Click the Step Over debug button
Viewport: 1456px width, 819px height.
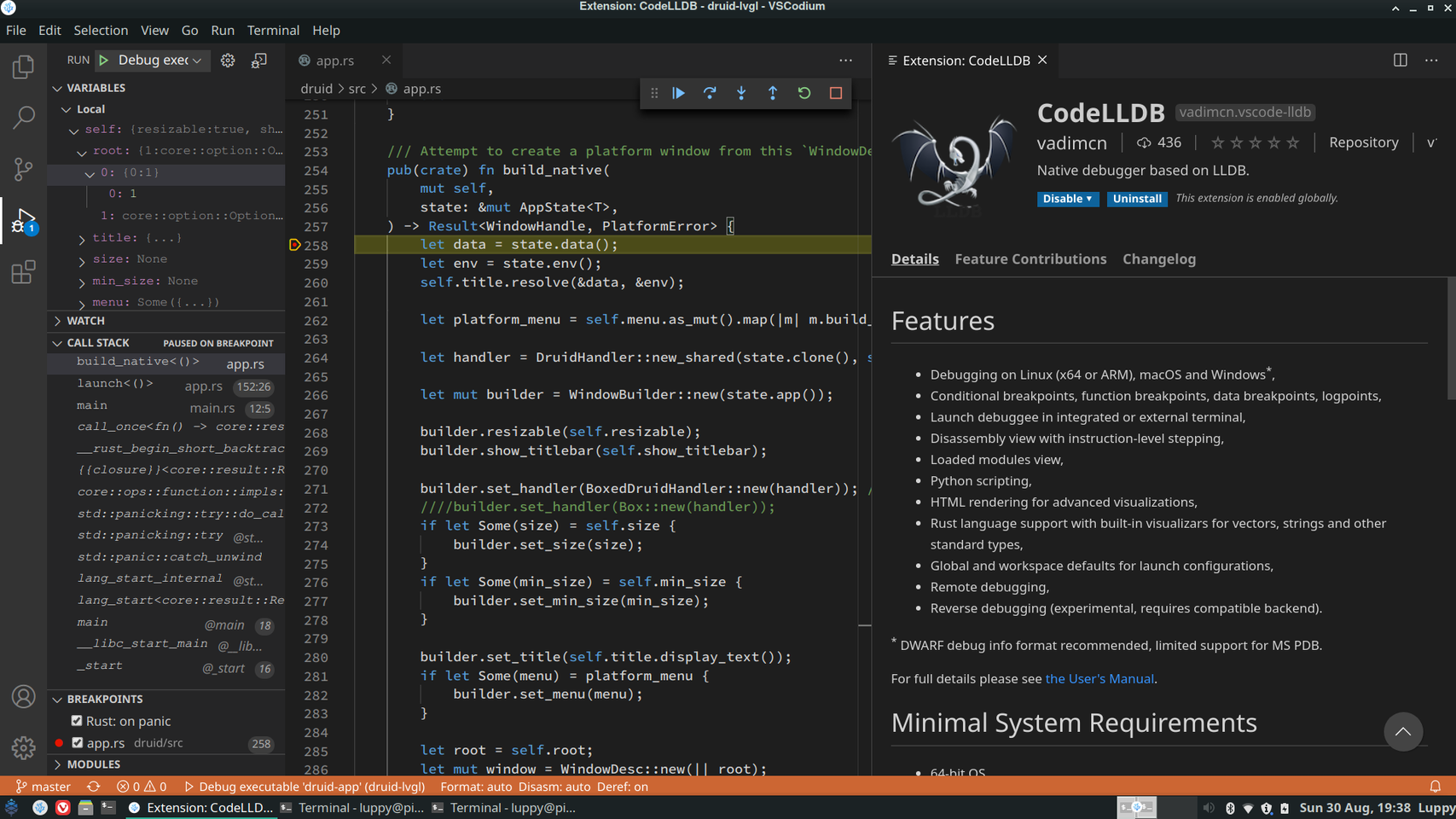pyautogui.click(x=710, y=93)
